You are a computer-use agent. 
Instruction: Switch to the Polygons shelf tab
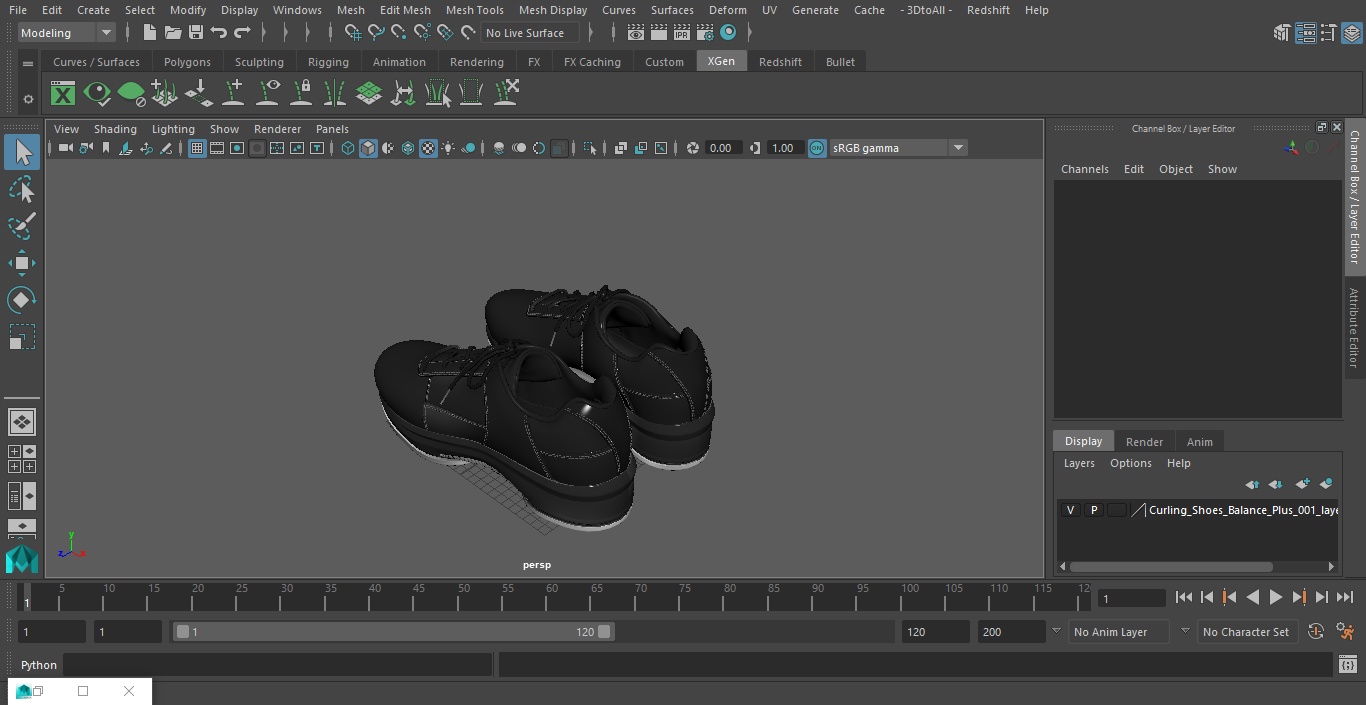tap(187, 62)
